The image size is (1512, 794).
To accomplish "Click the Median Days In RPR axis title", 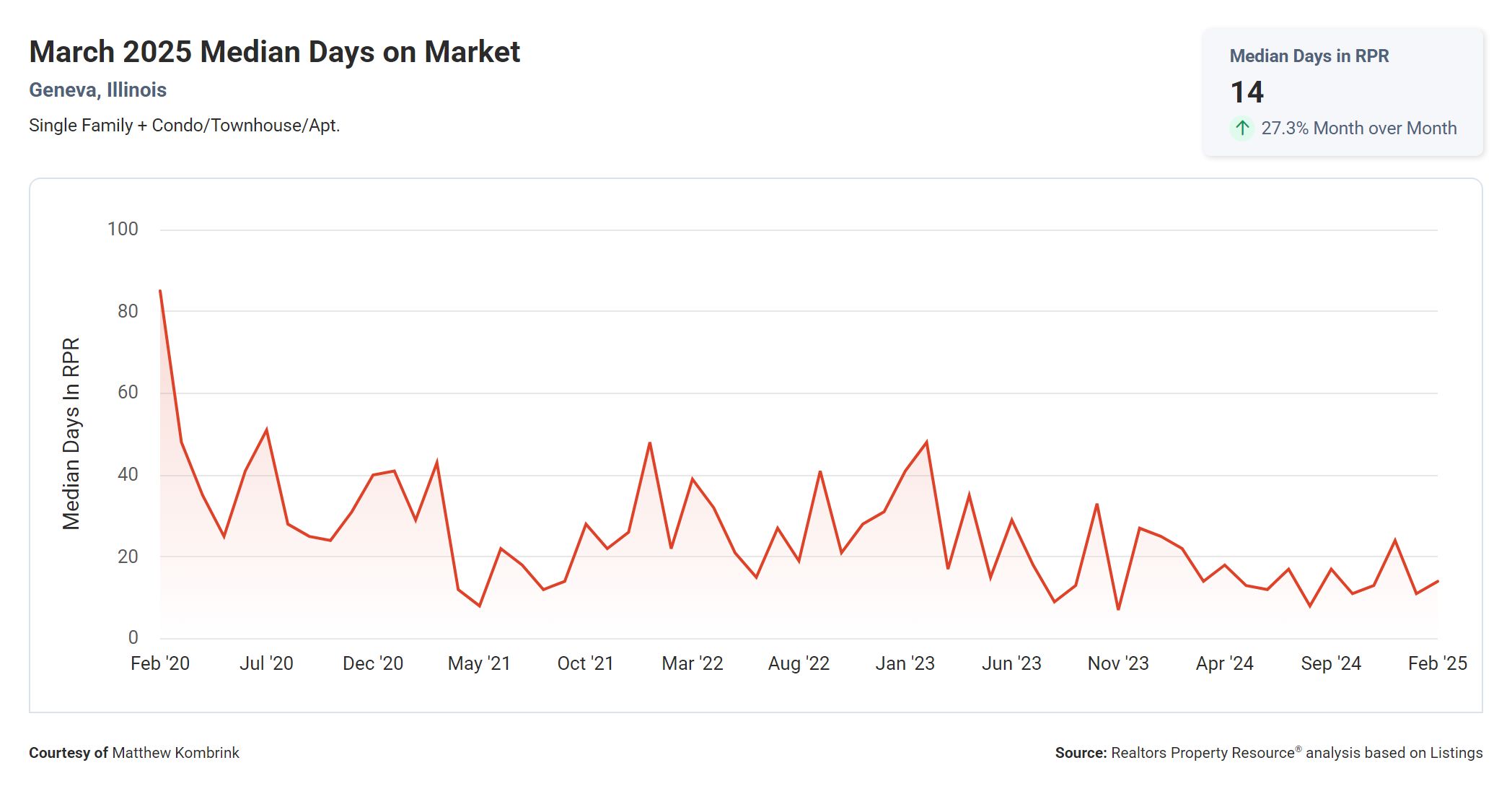I will [x=71, y=434].
